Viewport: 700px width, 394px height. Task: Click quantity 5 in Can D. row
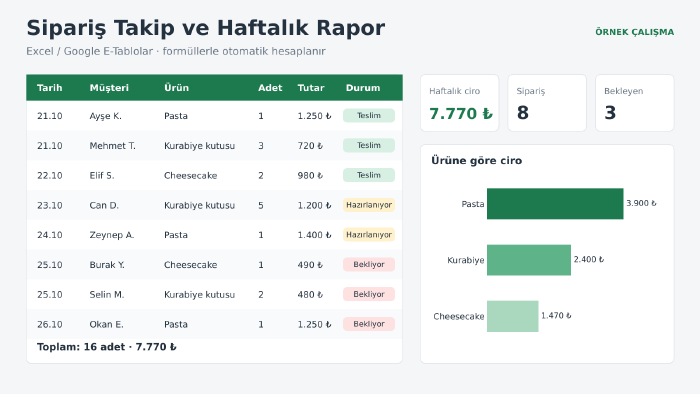pos(261,206)
